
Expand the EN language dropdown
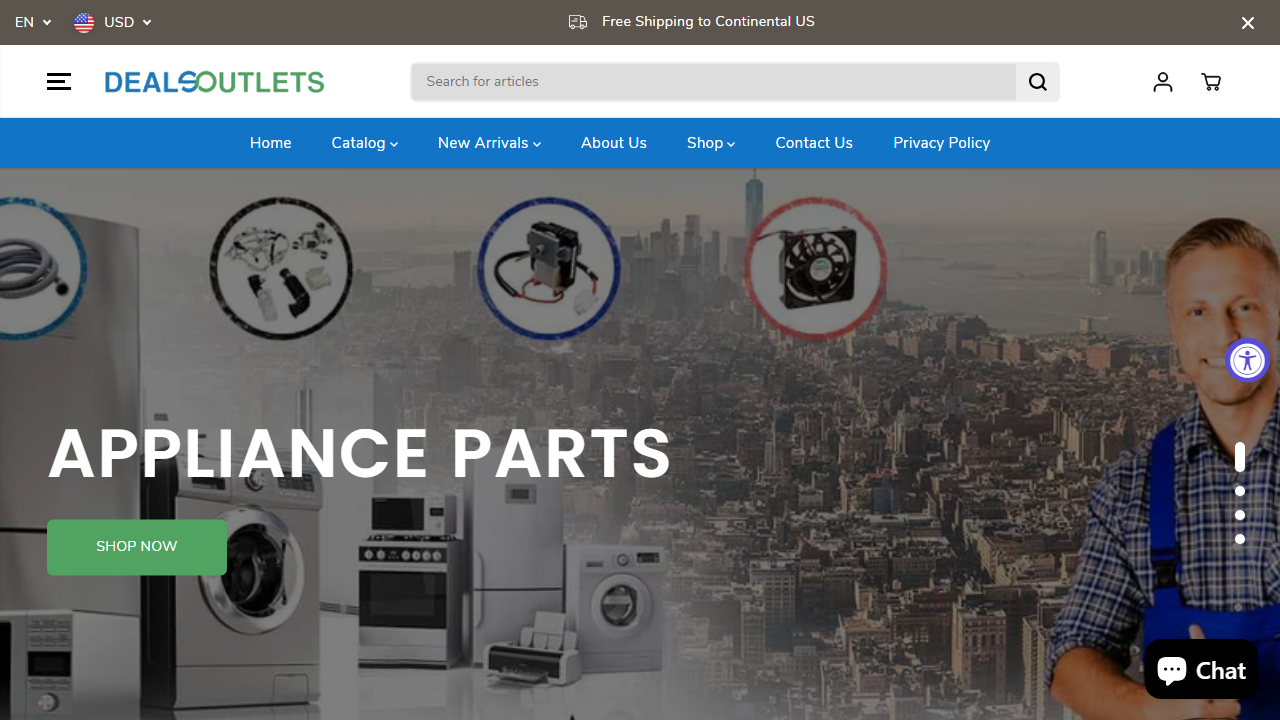(33, 22)
